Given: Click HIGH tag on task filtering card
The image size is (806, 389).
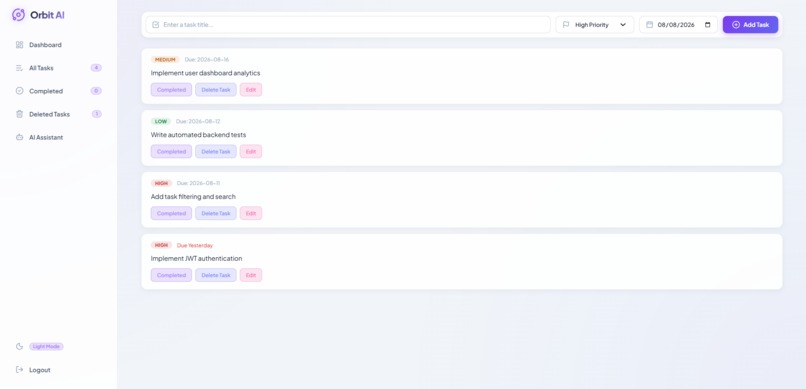Looking at the screenshot, I should [x=161, y=183].
